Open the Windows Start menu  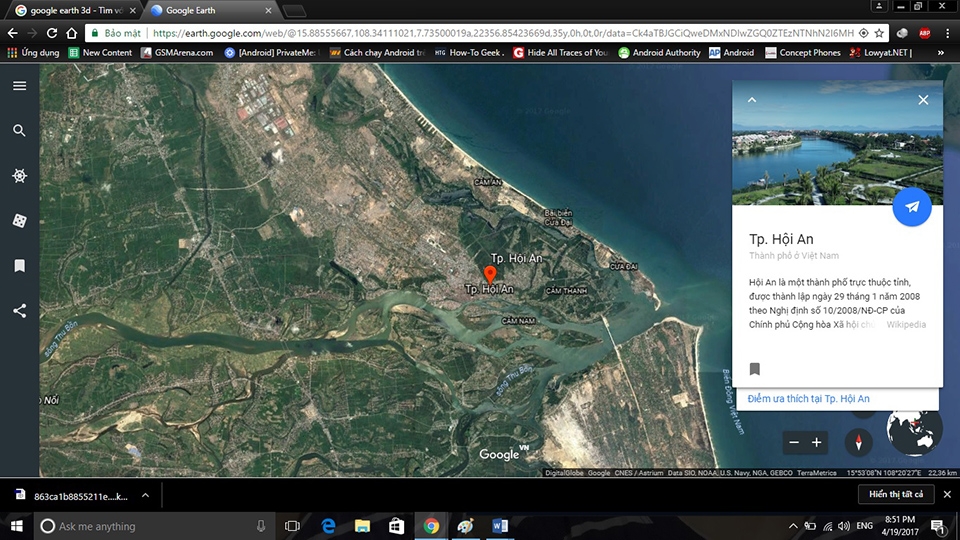(17, 526)
